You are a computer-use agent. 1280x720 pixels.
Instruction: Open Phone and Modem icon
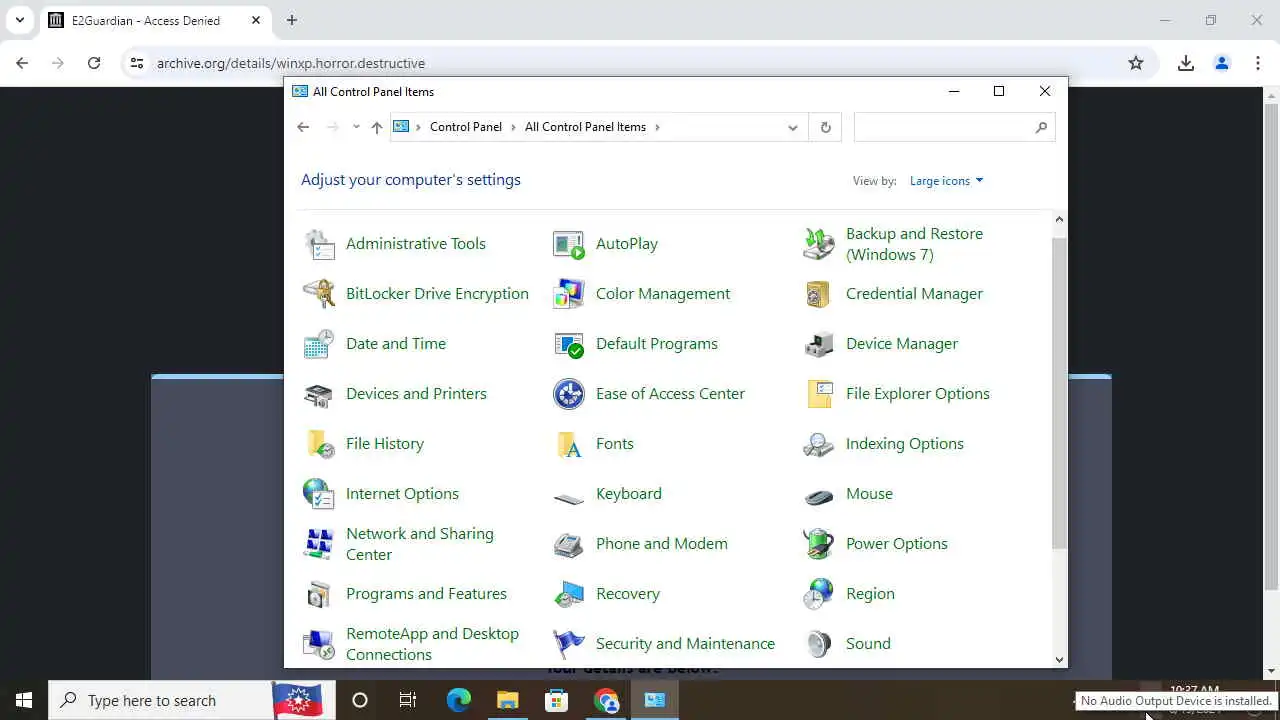click(x=569, y=544)
